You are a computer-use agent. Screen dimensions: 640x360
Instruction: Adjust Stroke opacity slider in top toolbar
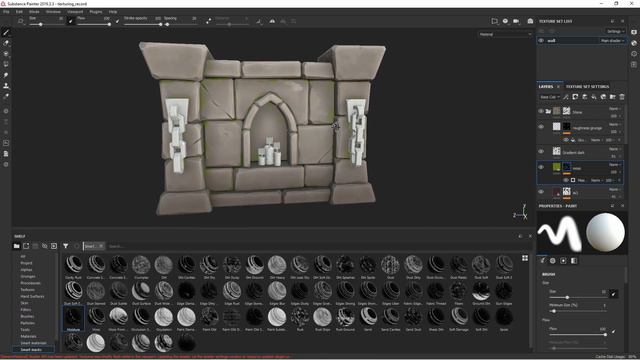[x=143, y=24]
